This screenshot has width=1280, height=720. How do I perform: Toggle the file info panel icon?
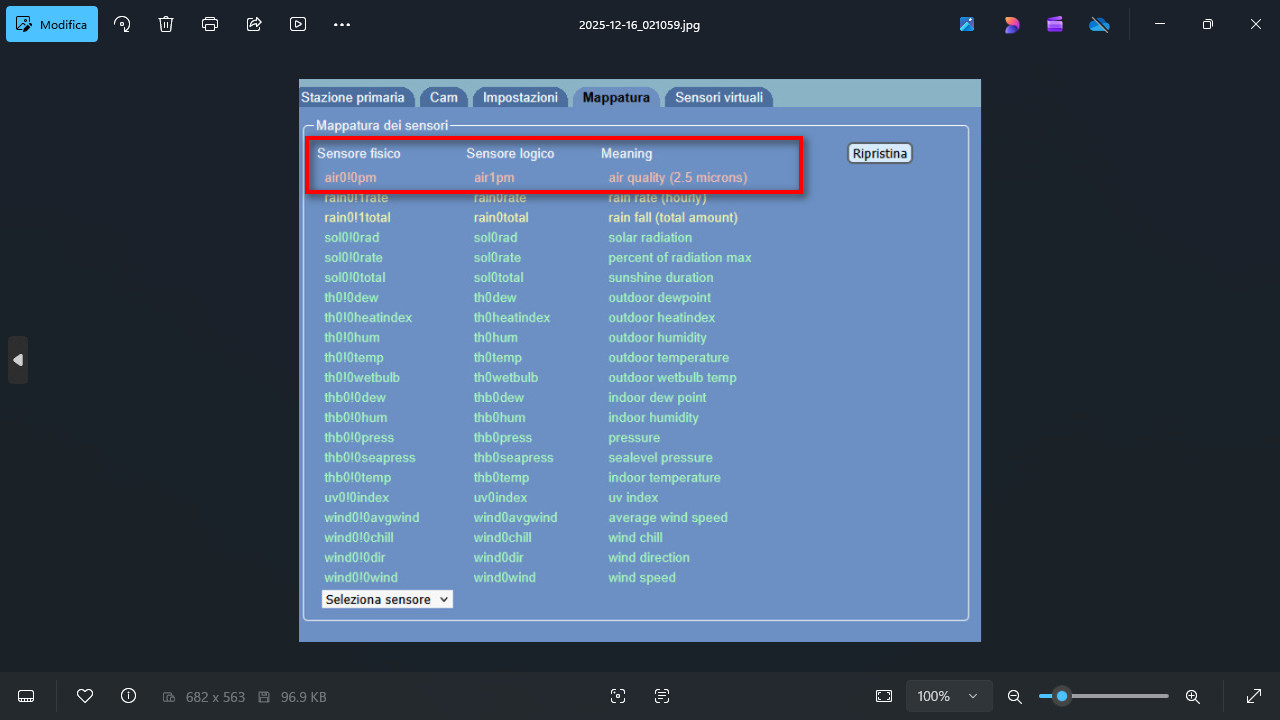(x=128, y=696)
